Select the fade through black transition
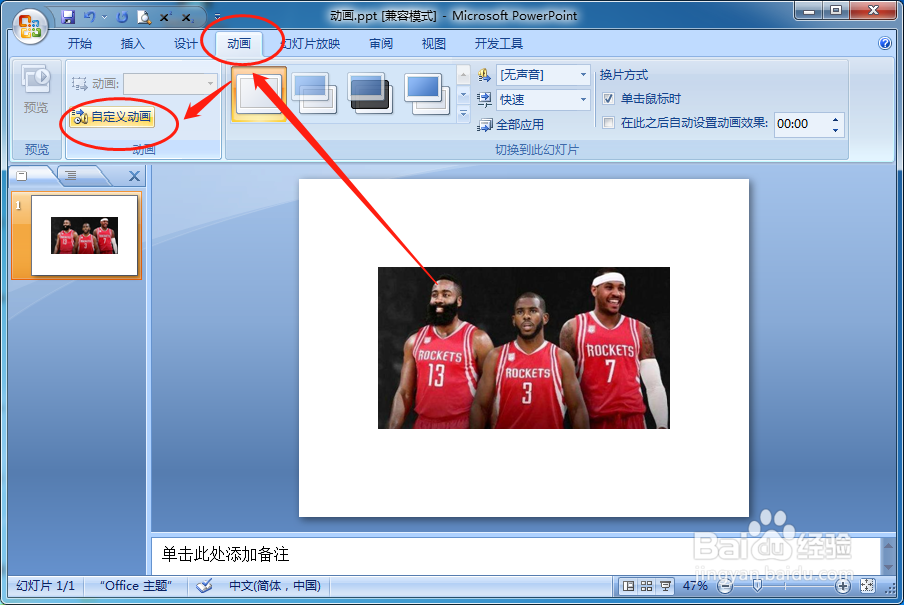The width and height of the screenshot is (904, 605). [x=371, y=94]
